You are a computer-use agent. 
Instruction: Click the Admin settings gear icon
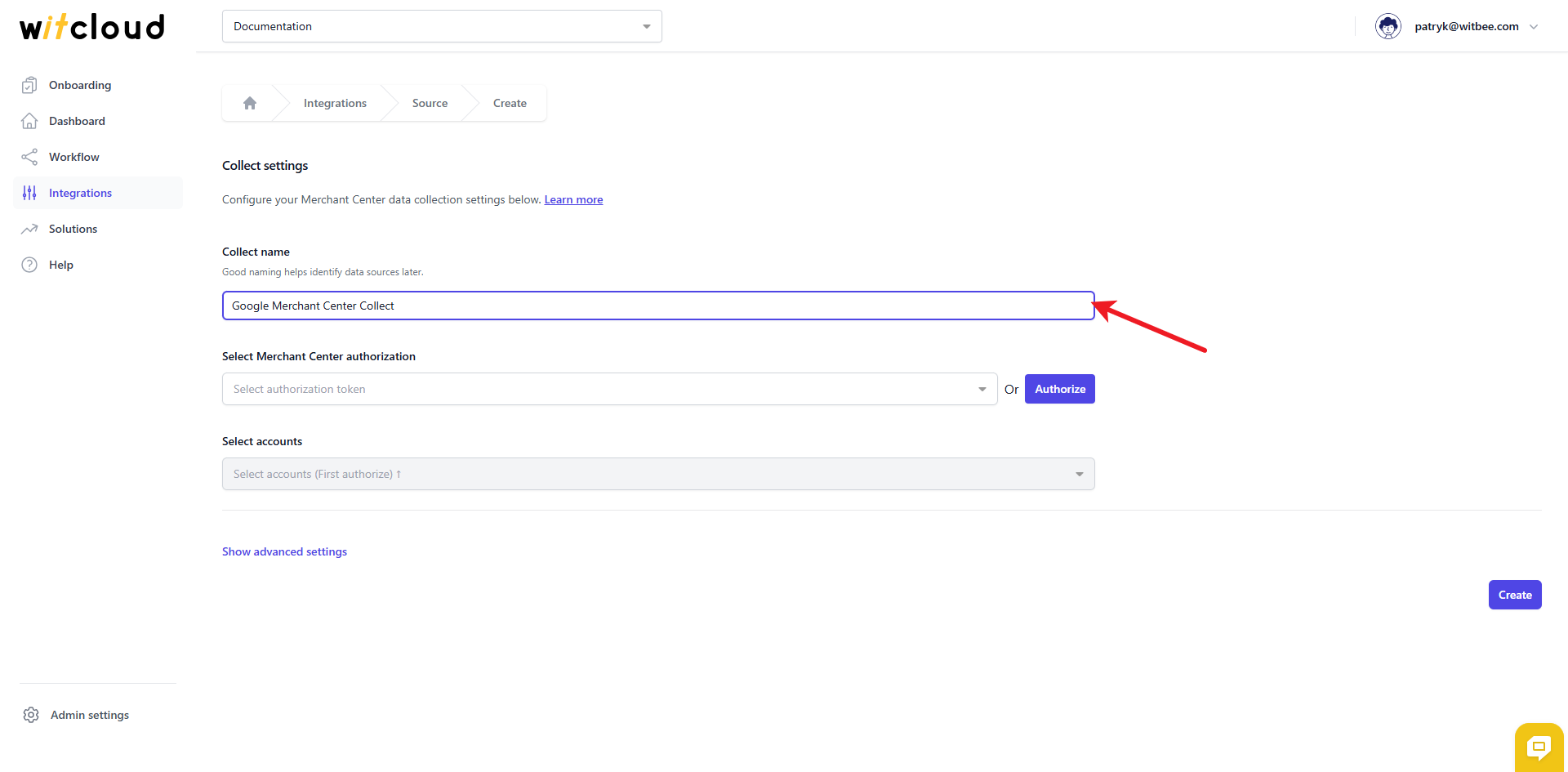coord(31,715)
